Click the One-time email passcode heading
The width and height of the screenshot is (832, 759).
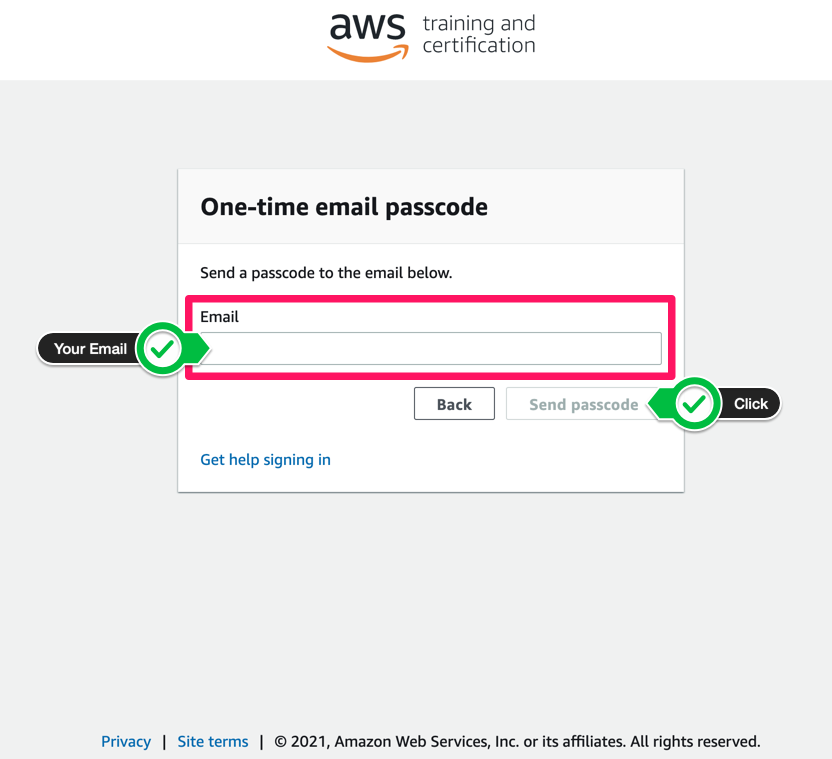point(344,207)
